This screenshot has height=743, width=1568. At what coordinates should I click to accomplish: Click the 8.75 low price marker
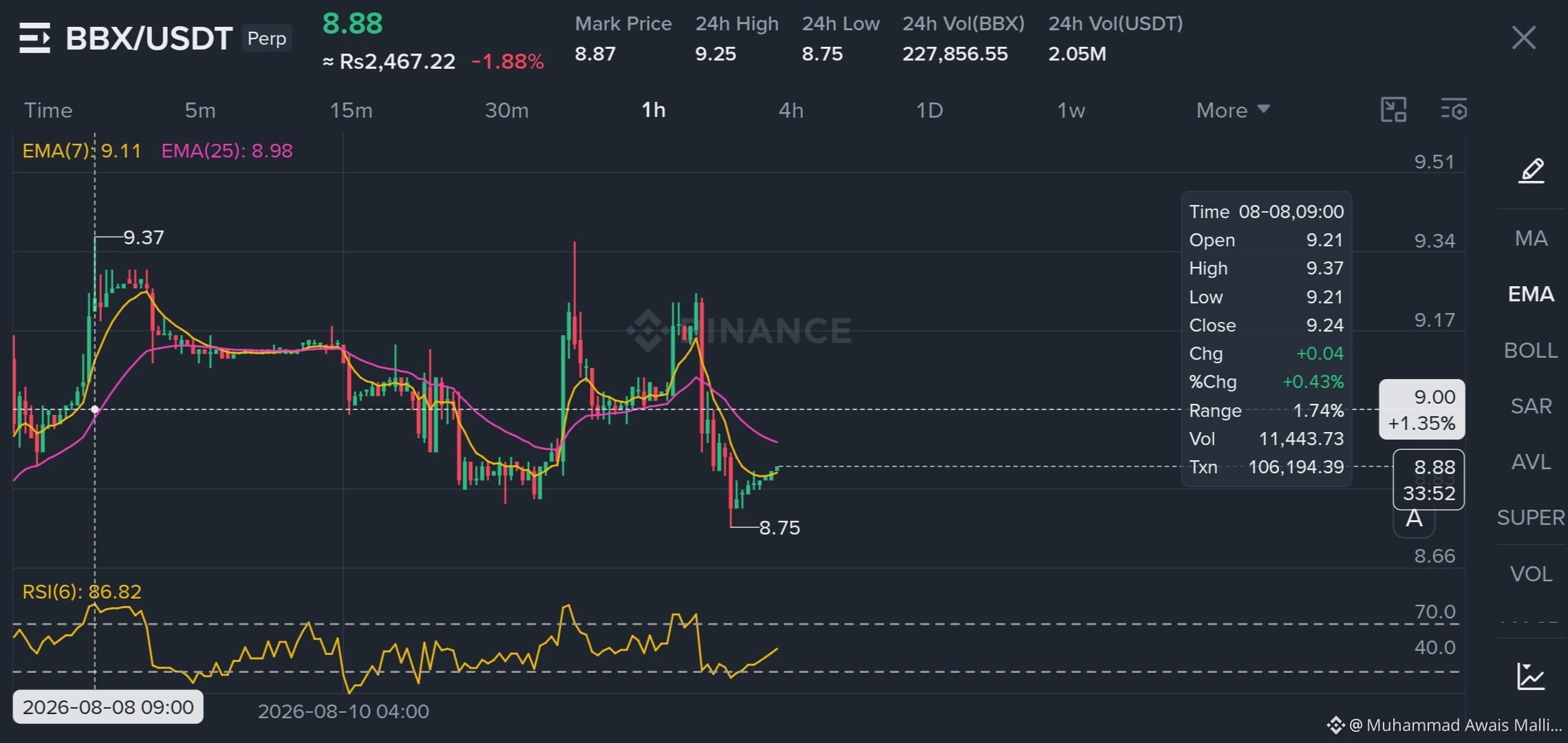point(780,528)
